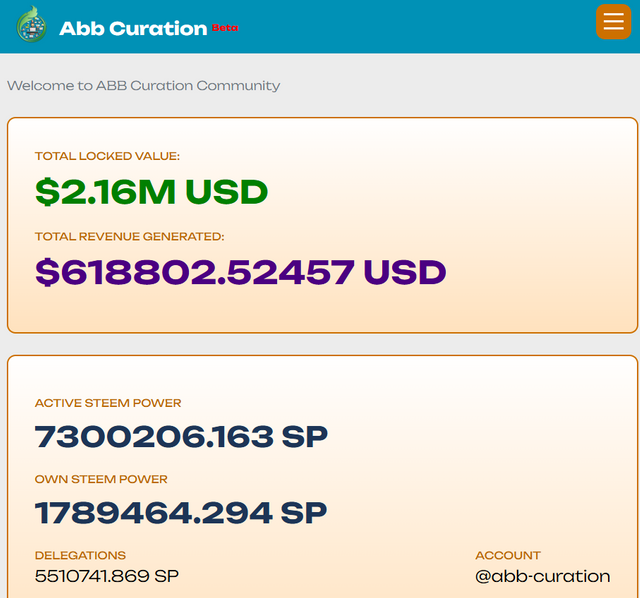Click the Active Steem Power label
The height and width of the screenshot is (598, 640).
coord(108,403)
